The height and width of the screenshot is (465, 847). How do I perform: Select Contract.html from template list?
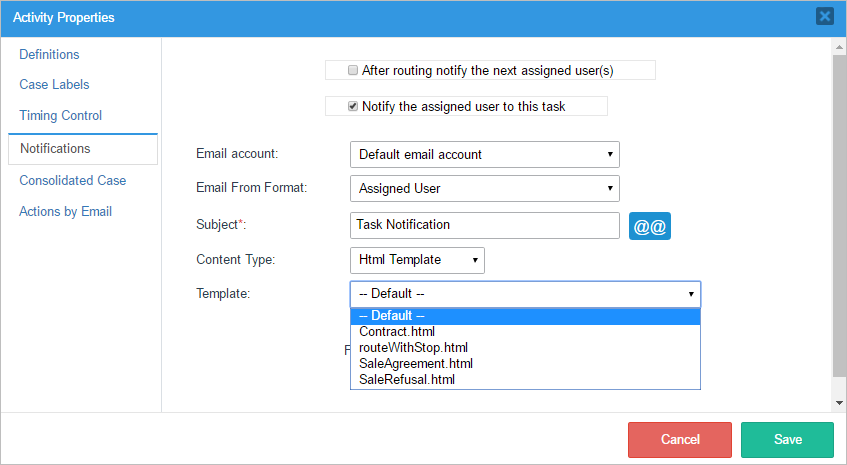[397, 332]
